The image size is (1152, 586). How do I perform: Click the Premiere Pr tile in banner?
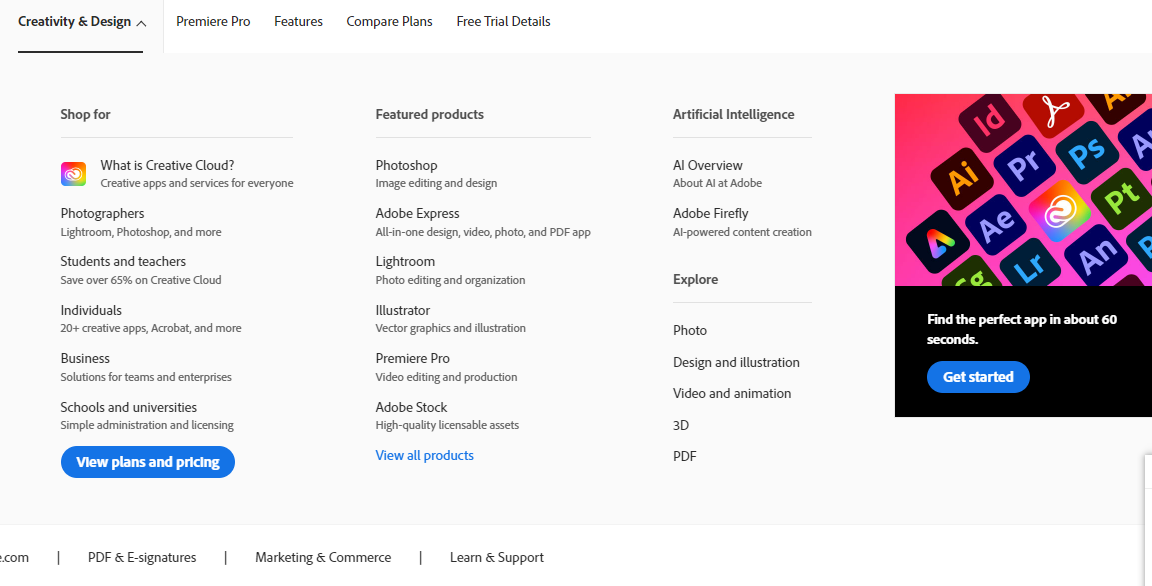pyautogui.click(x=1024, y=166)
